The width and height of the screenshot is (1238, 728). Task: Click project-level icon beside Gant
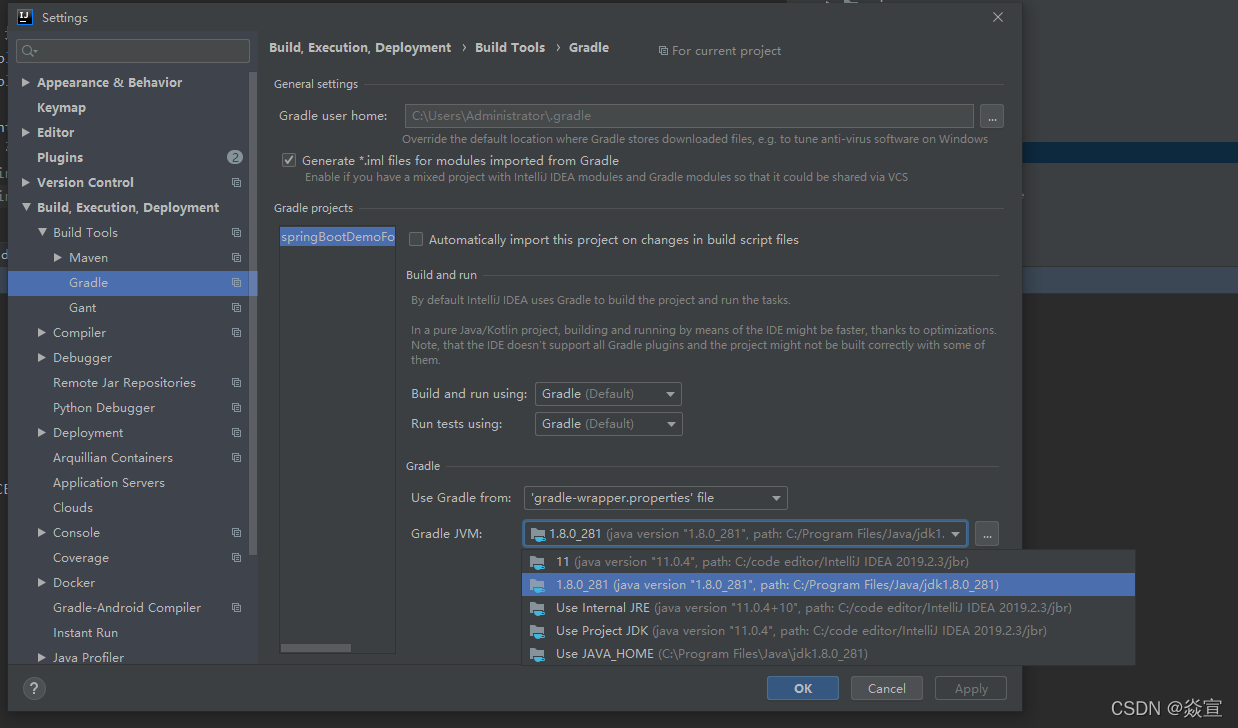[237, 308]
